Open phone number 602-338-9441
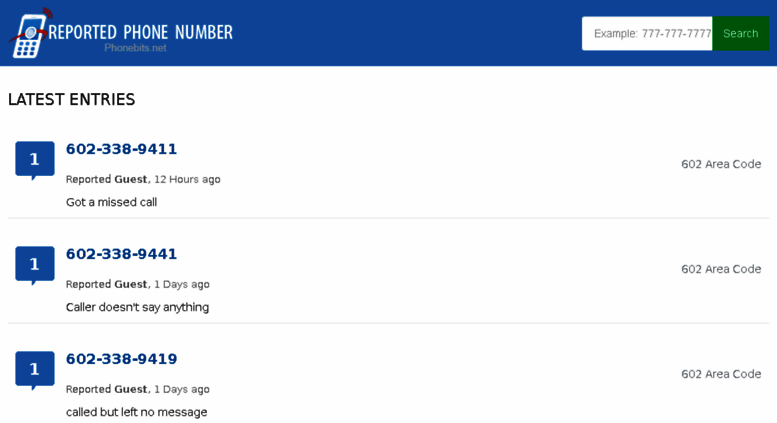 (121, 254)
